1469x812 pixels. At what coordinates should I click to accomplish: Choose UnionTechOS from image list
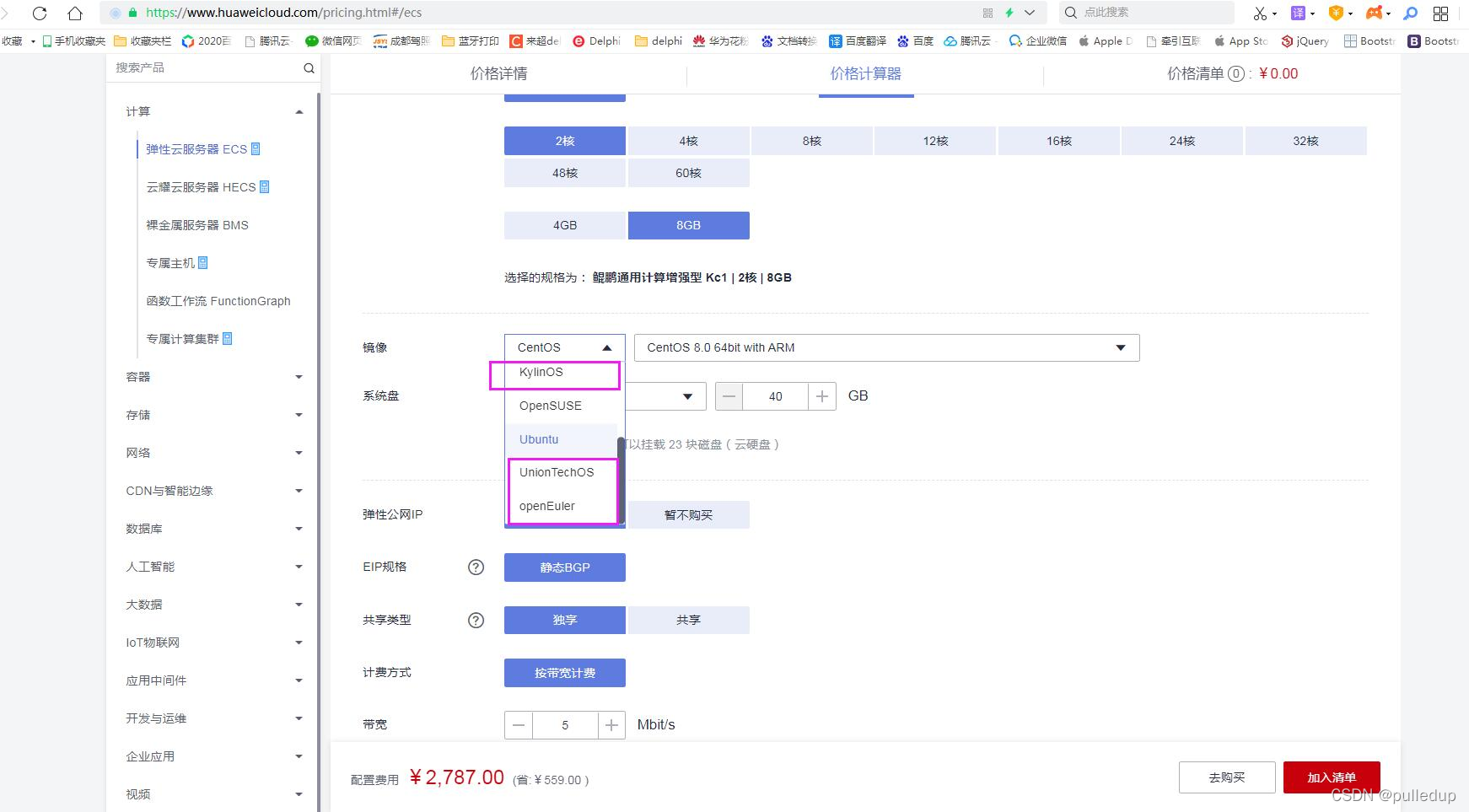pos(557,472)
